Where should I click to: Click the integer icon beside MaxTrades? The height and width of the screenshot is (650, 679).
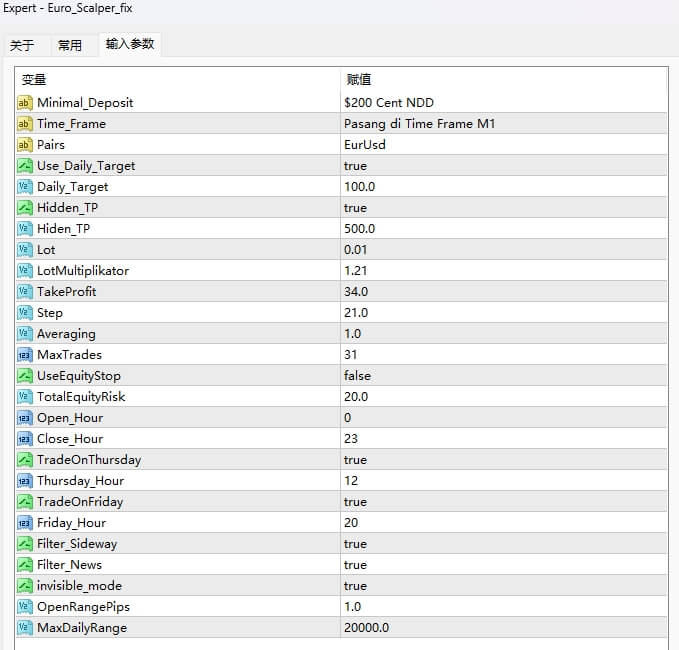25,355
